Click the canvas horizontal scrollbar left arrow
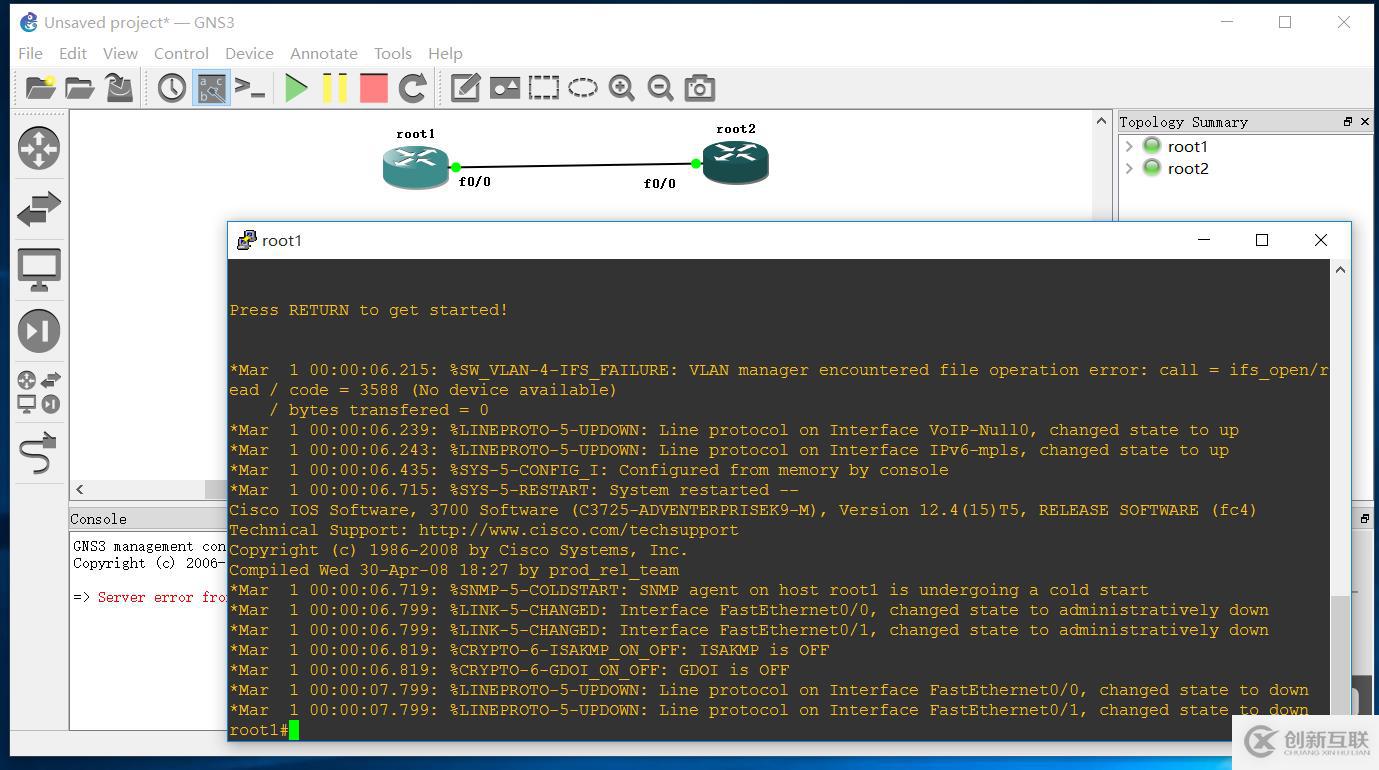The image size is (1379, 770). pyautogui.click(x=80, y=489)
